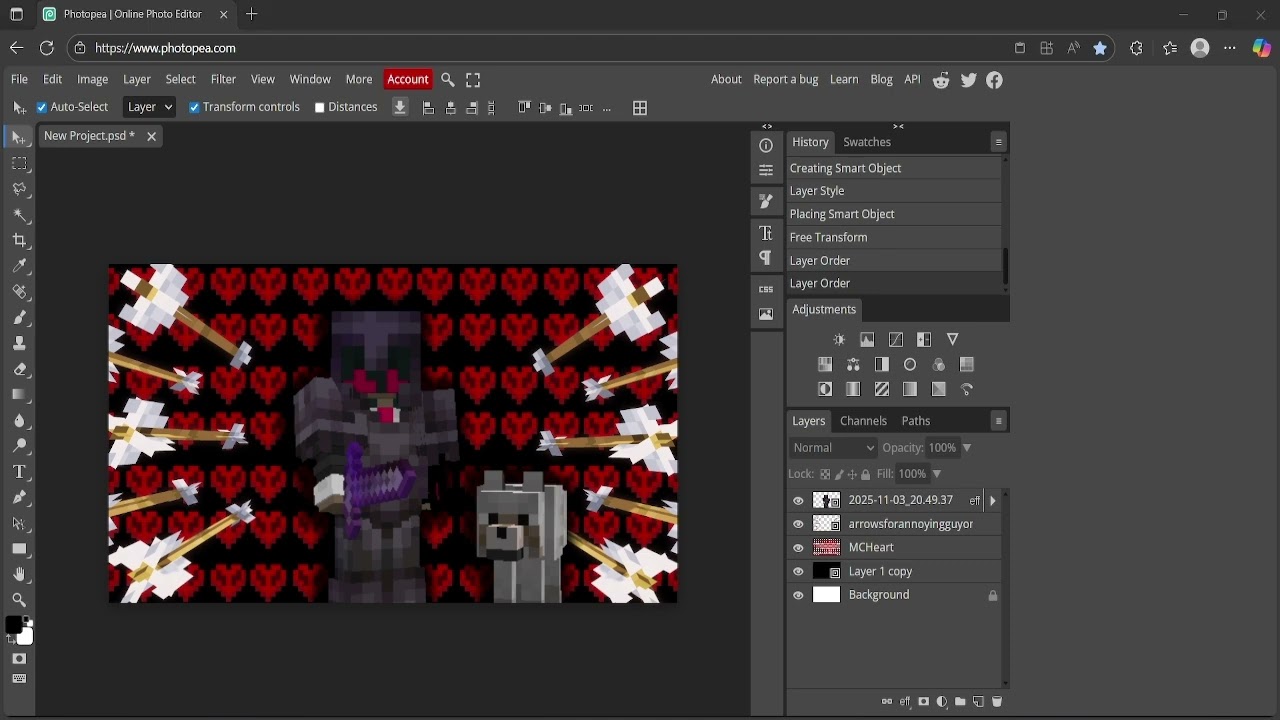Uncheck the Auto-Select checkbox
This screenshot has height=720, width=1280.
pyautogui.click(x=42, y=107)
